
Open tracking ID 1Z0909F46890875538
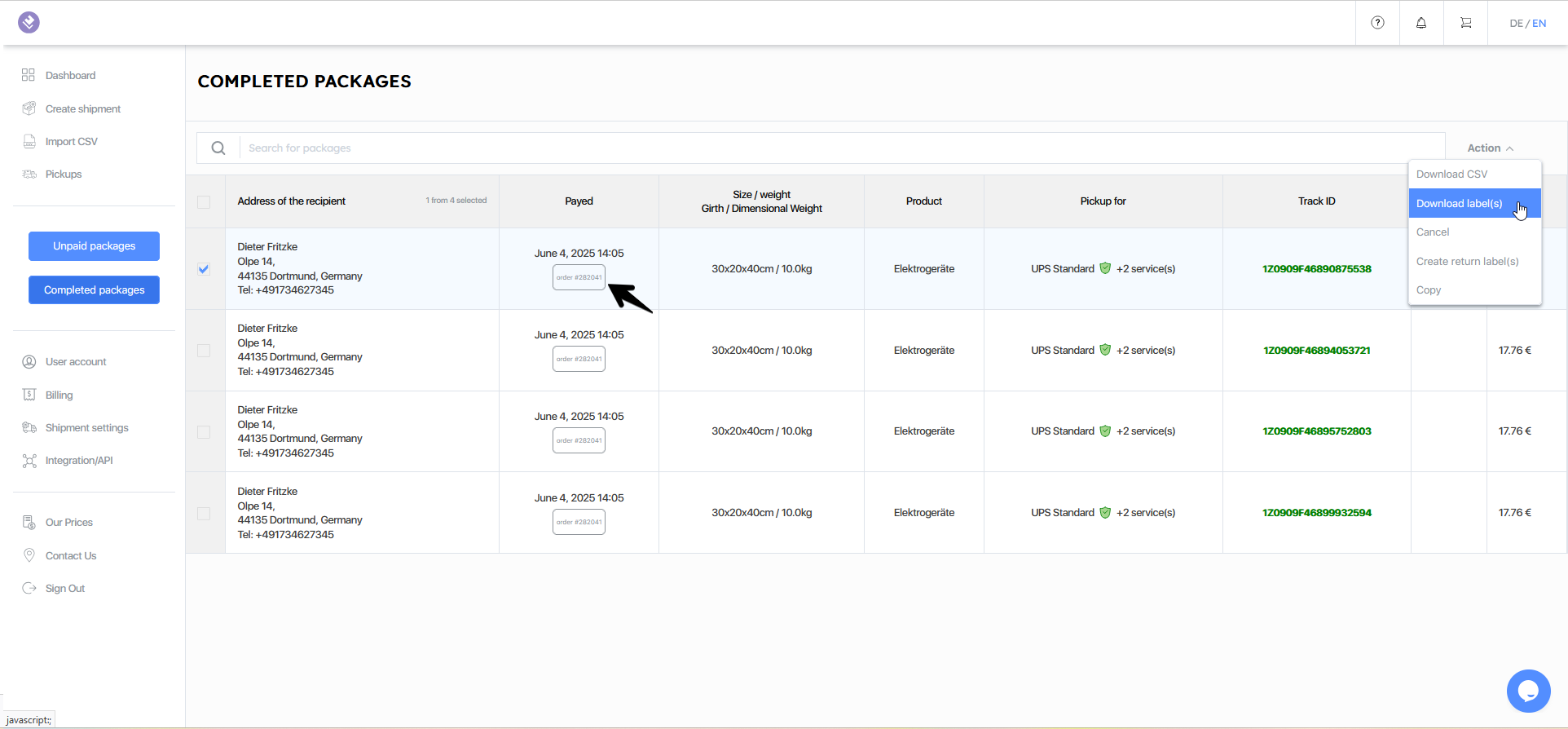[1316, 268]
